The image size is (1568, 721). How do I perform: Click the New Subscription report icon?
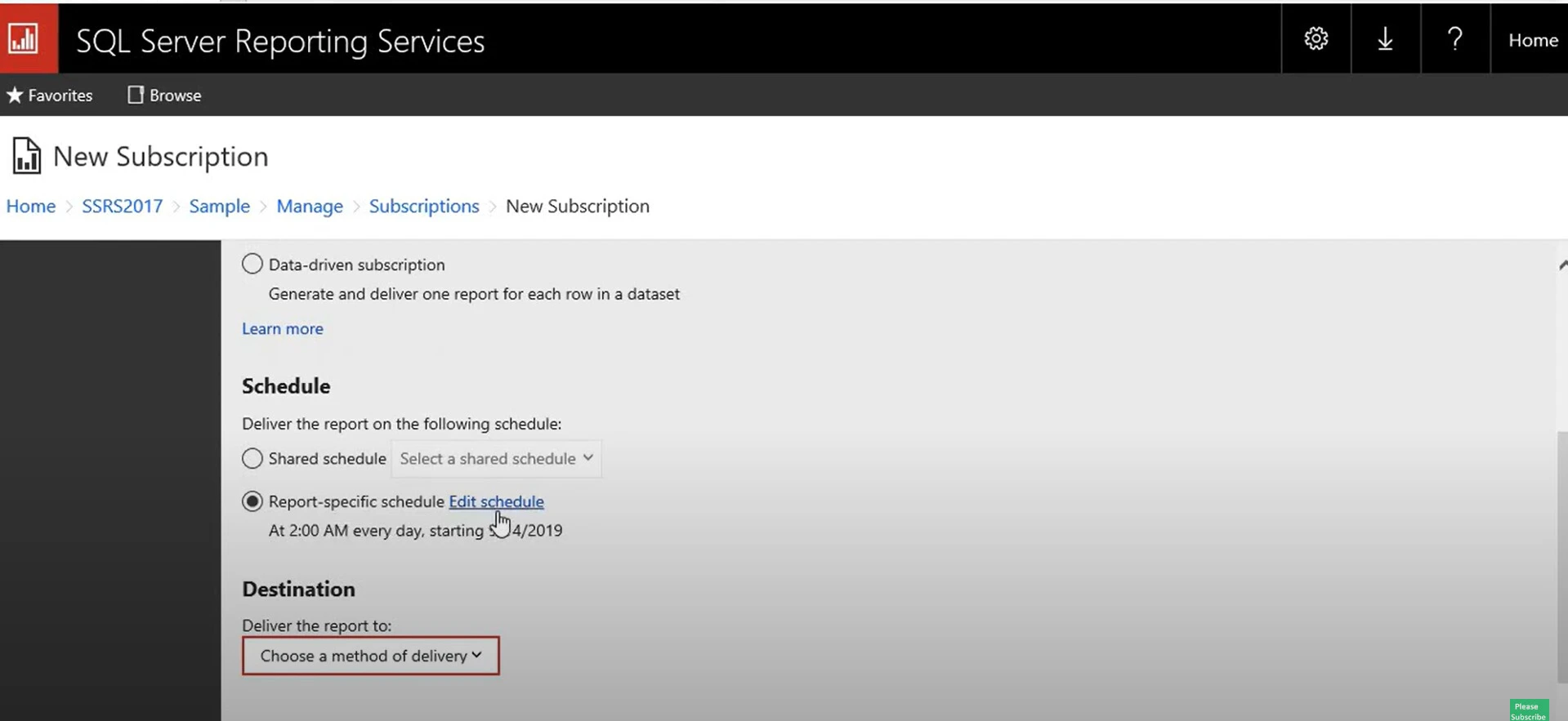(26, 156)
